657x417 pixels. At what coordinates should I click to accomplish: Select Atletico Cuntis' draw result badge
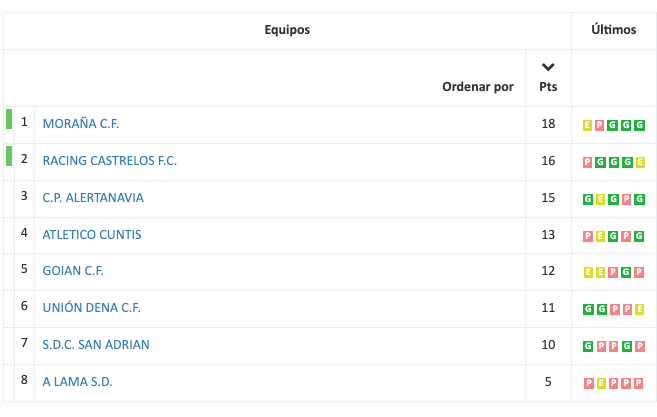(600, 236)
